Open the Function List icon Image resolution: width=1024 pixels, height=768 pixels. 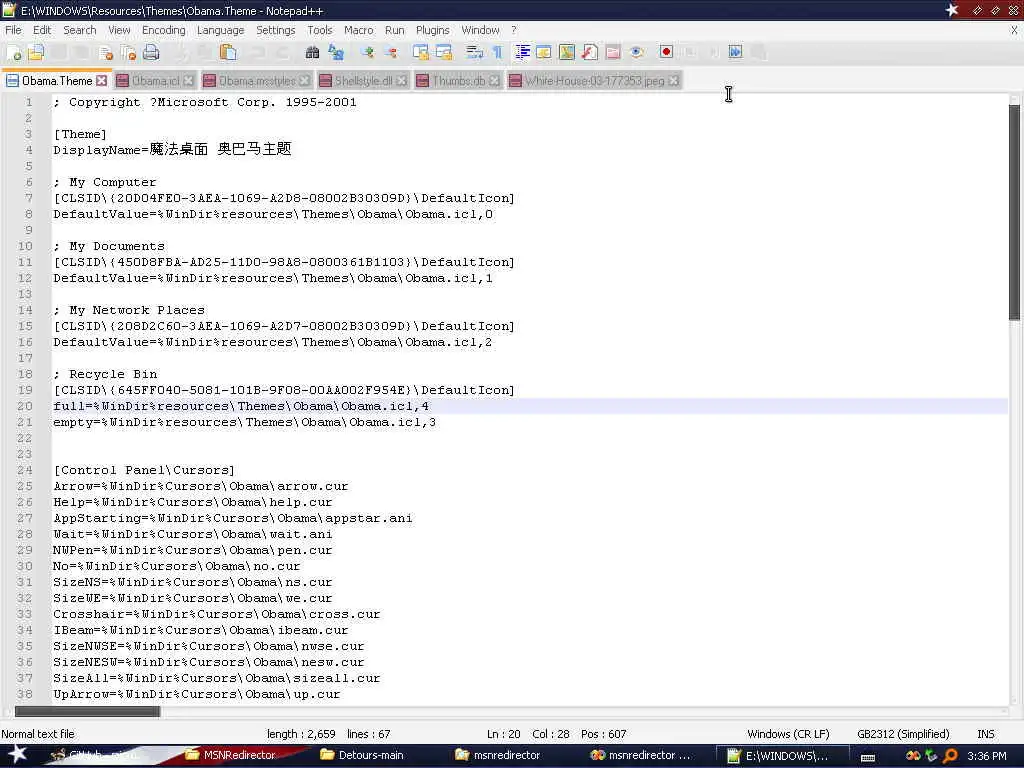(x=590, y=52)
